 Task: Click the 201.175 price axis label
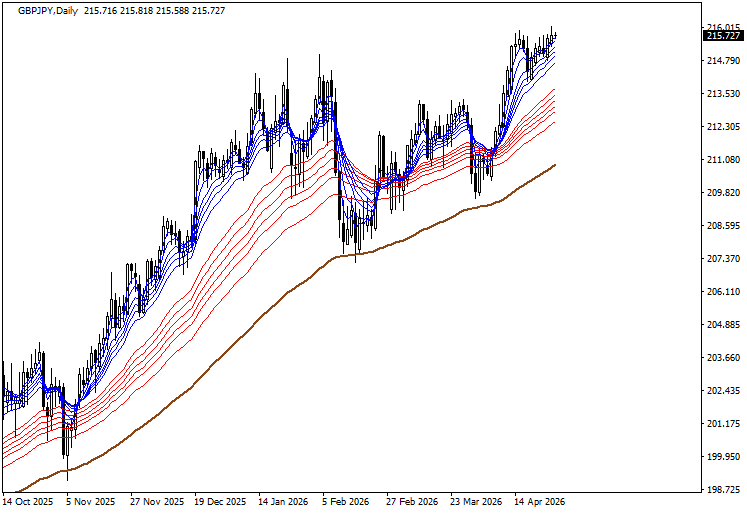(723, 424)
